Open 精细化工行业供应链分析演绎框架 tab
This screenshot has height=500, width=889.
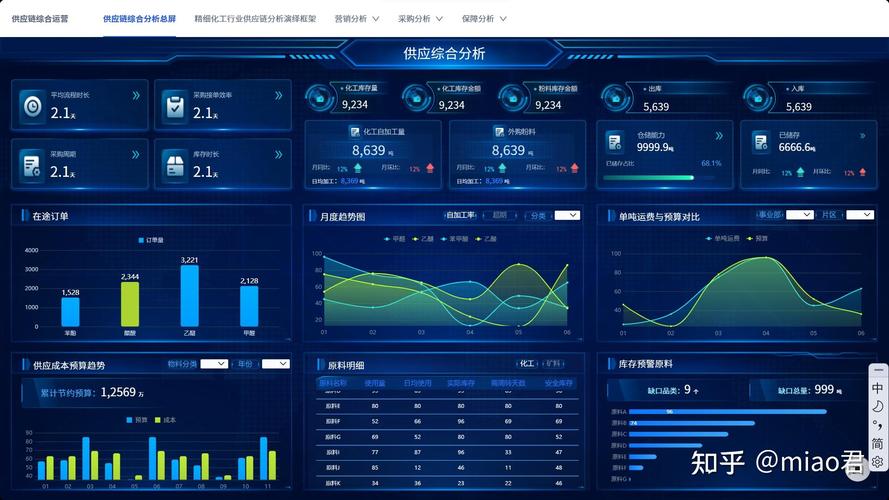(255, 19)
